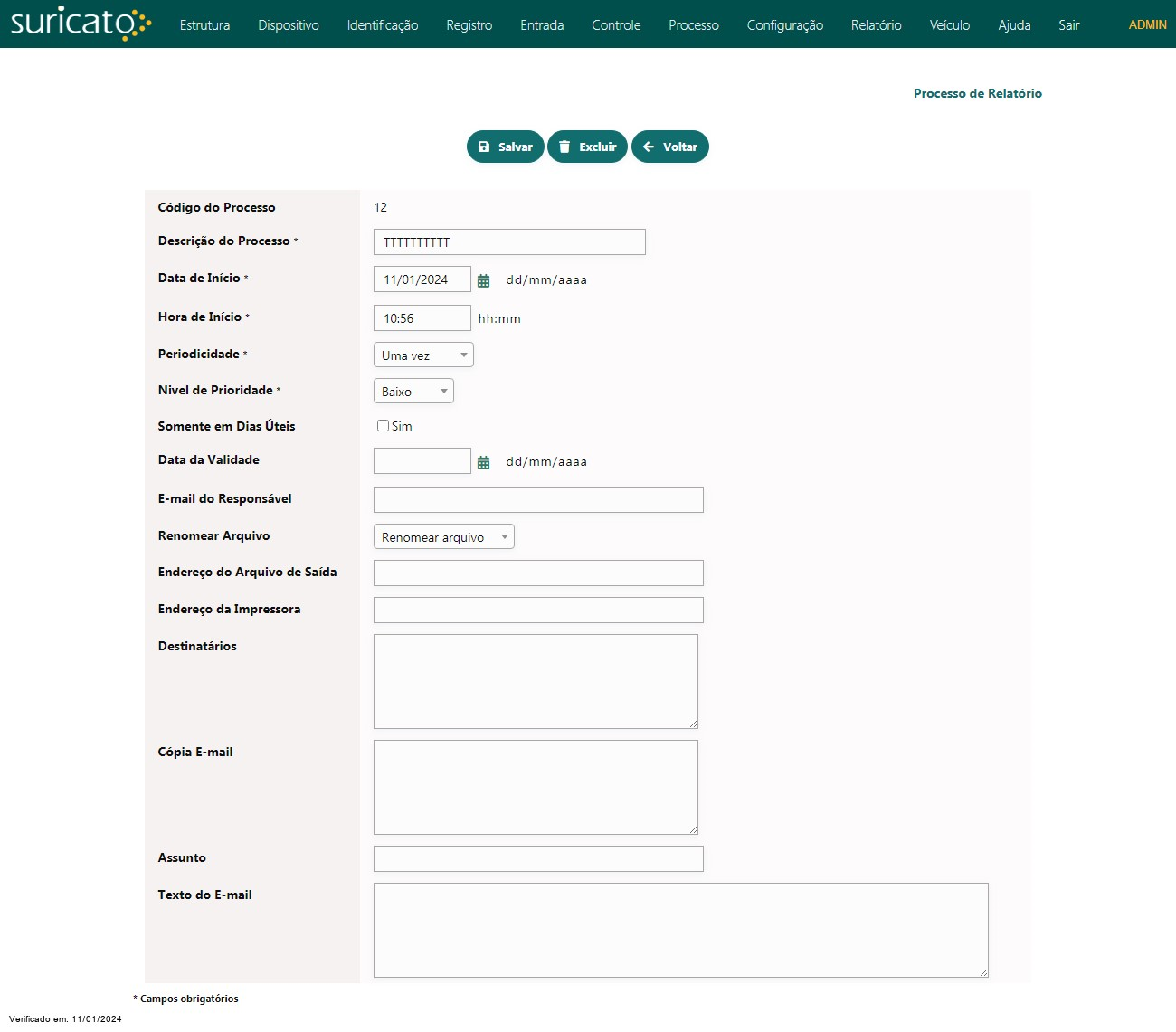Focus the Assunto field
The height and width of the screenshot is (1032, 1176).
538,859
